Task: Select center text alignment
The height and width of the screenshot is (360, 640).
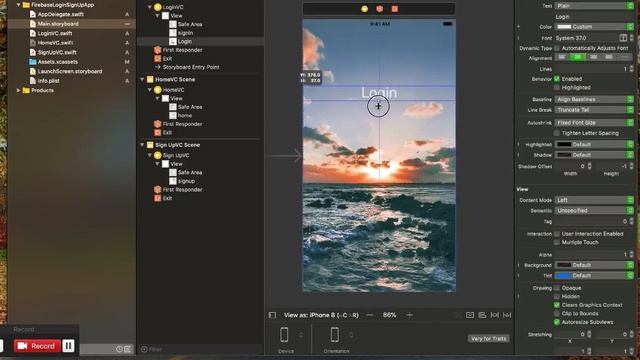Action: [x=578, y=58]
